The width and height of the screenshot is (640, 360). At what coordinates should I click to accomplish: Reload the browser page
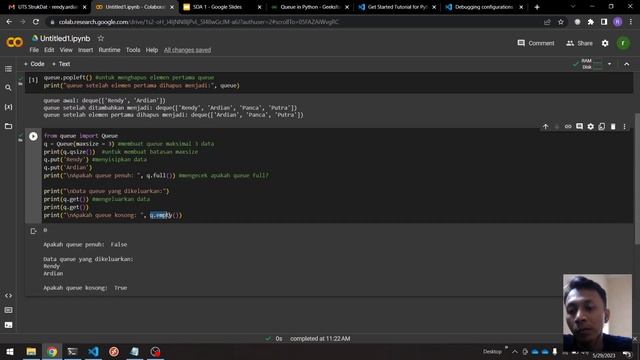click(x=36, y=22)
